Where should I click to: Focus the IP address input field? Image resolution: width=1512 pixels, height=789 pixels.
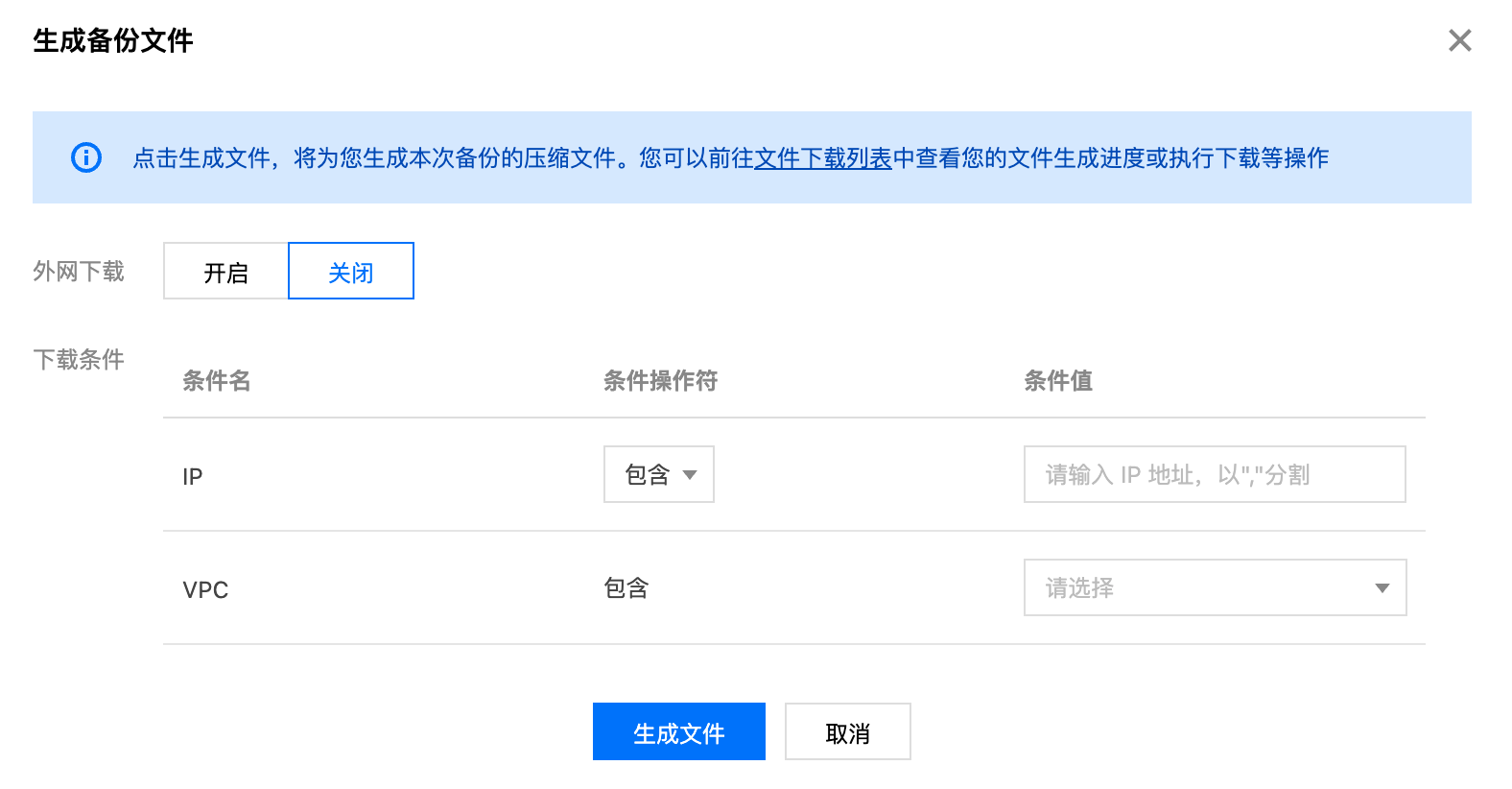click(x=1214, y=474)
